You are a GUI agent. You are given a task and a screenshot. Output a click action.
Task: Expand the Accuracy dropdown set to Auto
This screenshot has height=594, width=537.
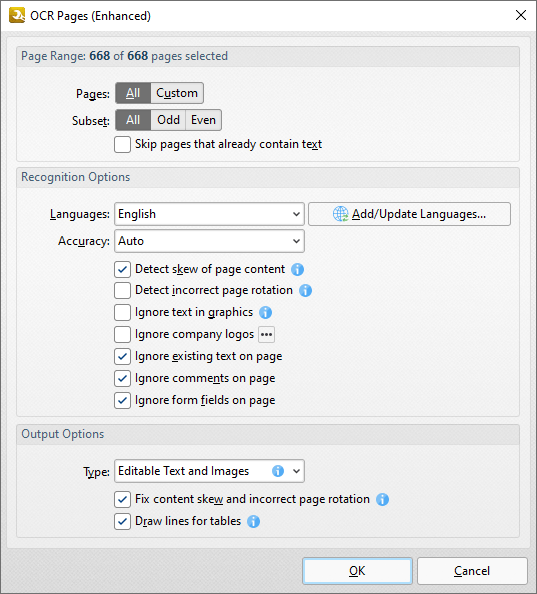pyautogui.click(x=209, y=241)
